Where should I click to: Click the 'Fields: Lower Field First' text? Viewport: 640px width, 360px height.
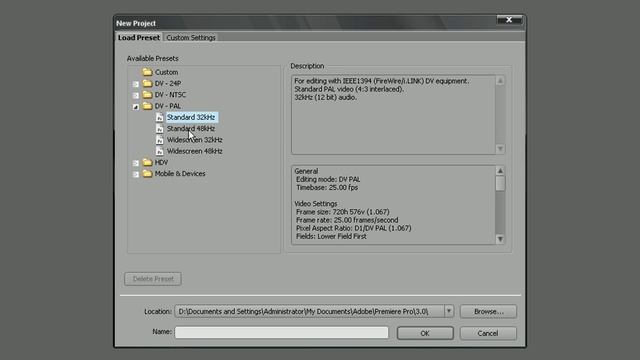click(x=331, y=236)
